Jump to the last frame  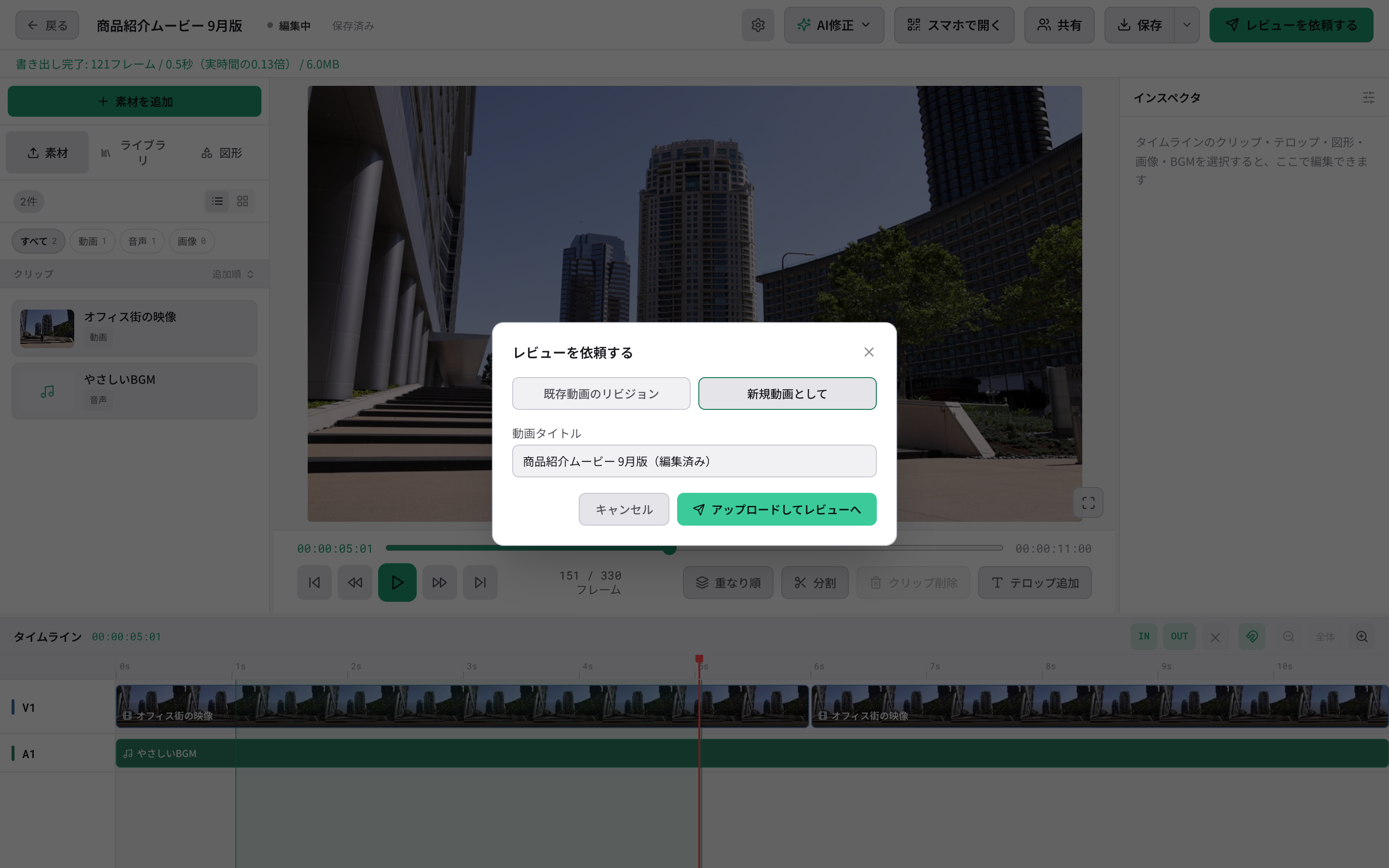(x=480, y=583)
